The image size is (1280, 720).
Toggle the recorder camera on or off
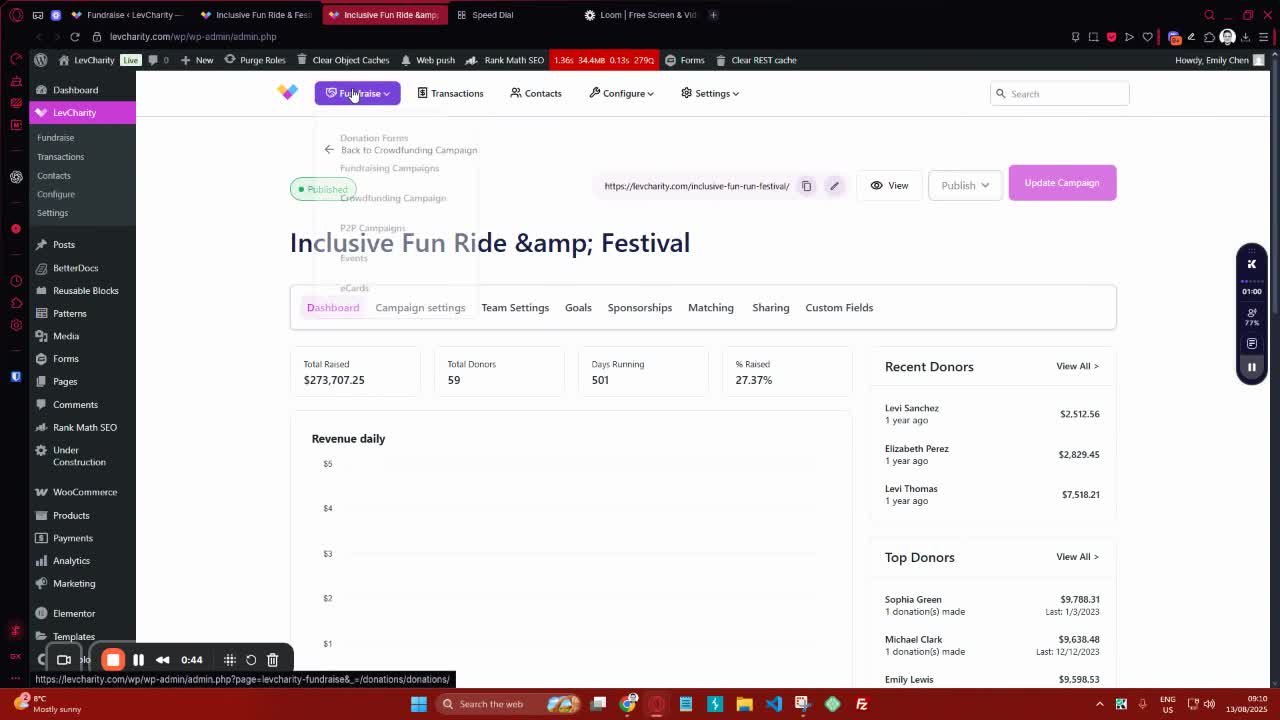(x=64, y=660)
